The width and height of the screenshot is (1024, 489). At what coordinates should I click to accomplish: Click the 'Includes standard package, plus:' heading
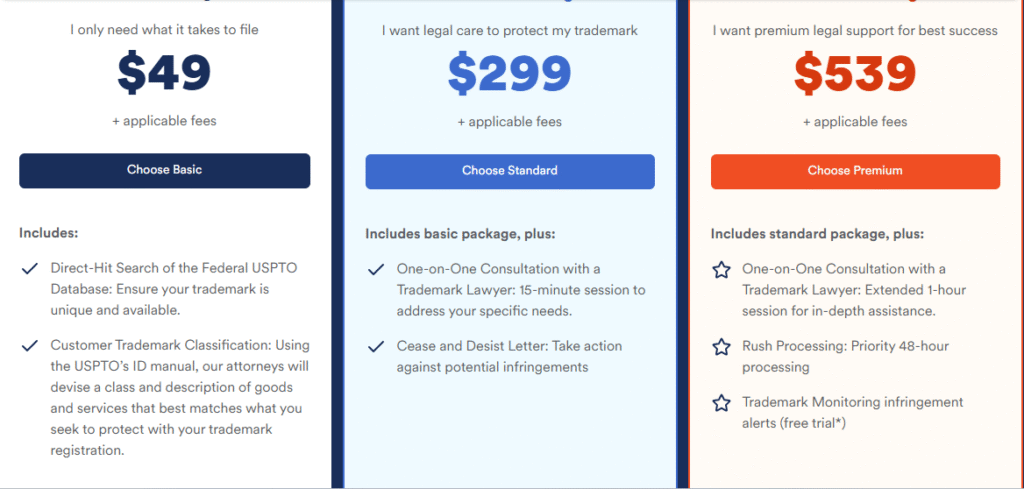[818, 234]
